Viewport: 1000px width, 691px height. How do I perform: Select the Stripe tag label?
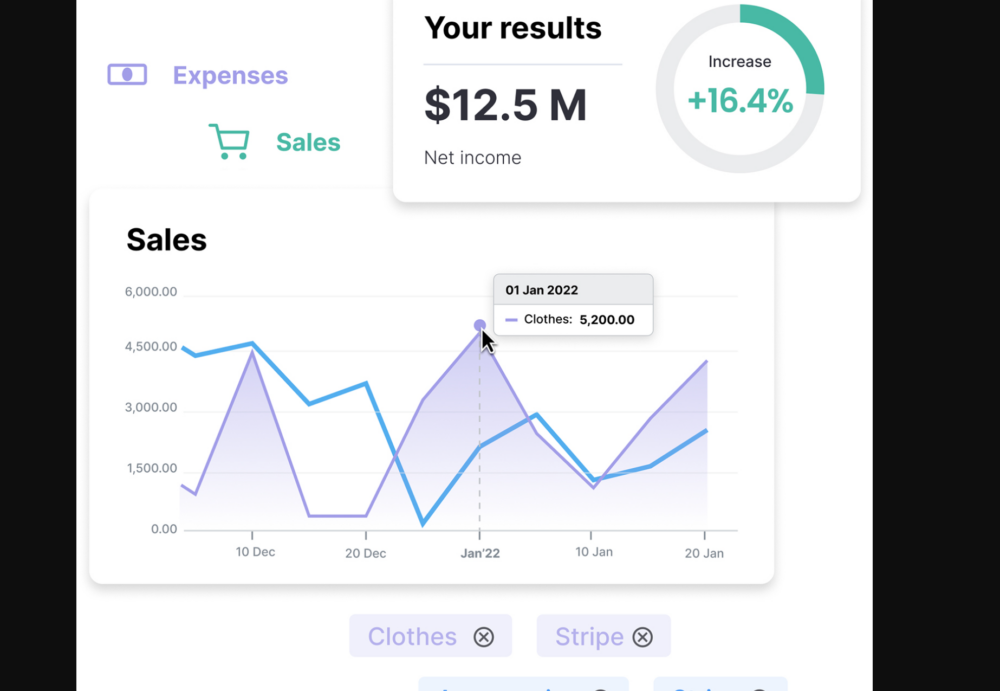click(x=589, y=637)
